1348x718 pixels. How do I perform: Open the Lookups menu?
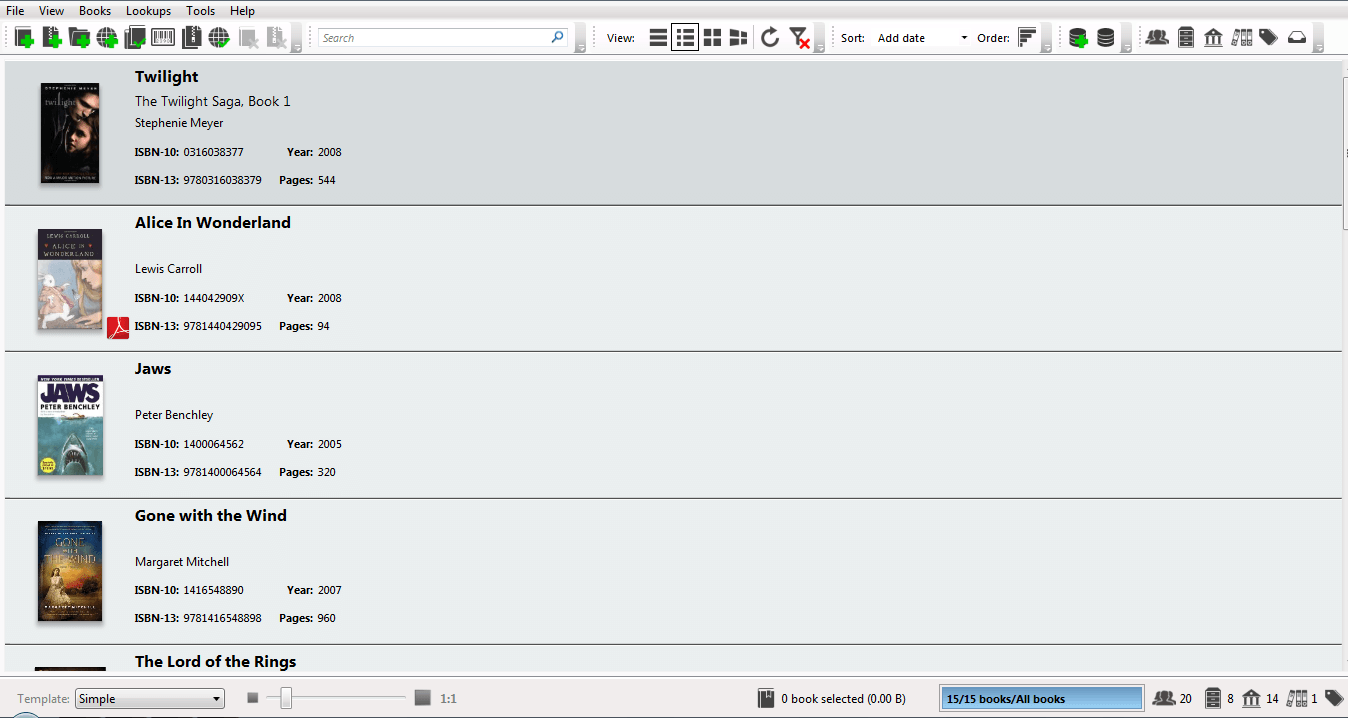point(148,11)
